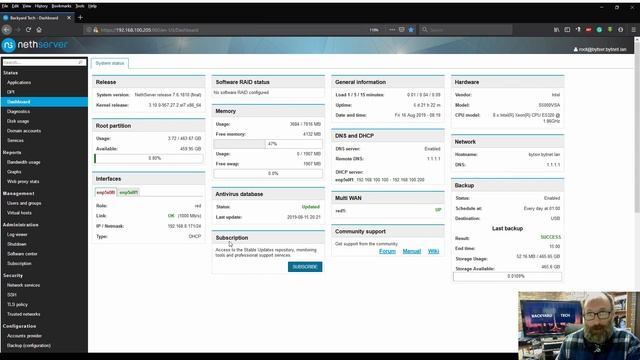
Task: Open Software center in the sidebar
Action: pos(22,254)
